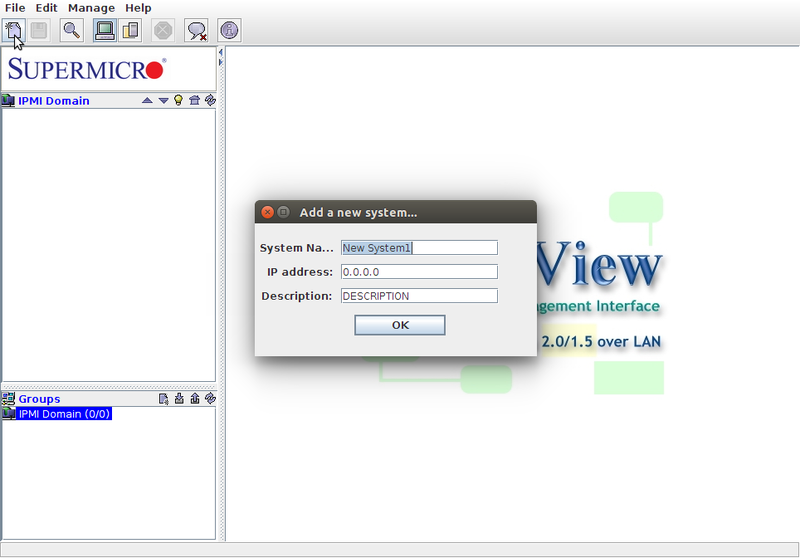Click the building icon in IPMI Domain header

pos(194,100)
